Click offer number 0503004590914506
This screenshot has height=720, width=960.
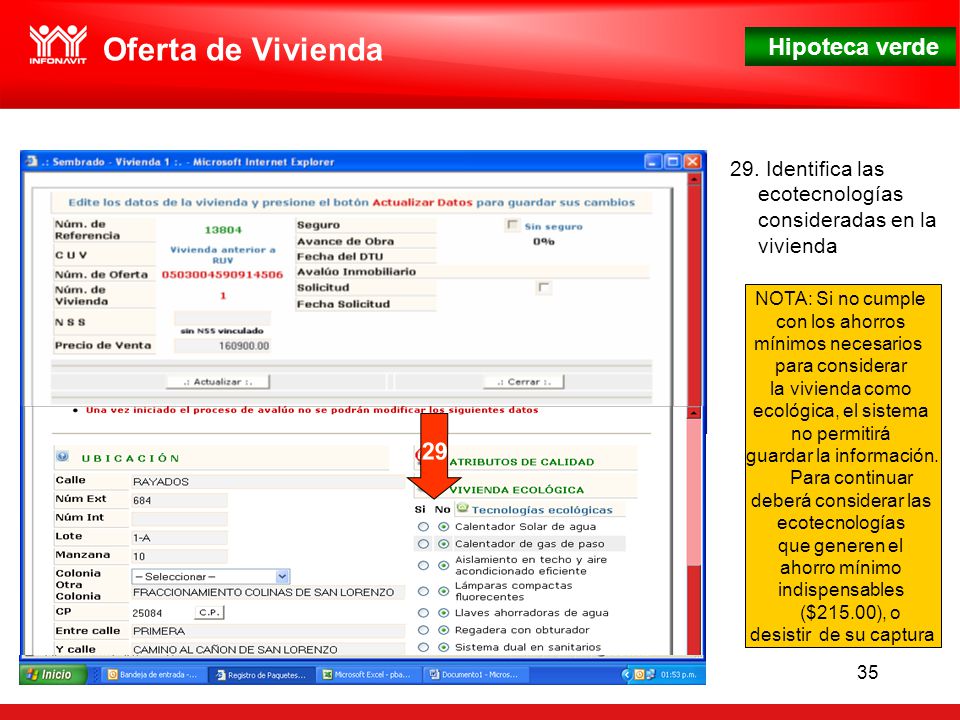click(222, 274)
